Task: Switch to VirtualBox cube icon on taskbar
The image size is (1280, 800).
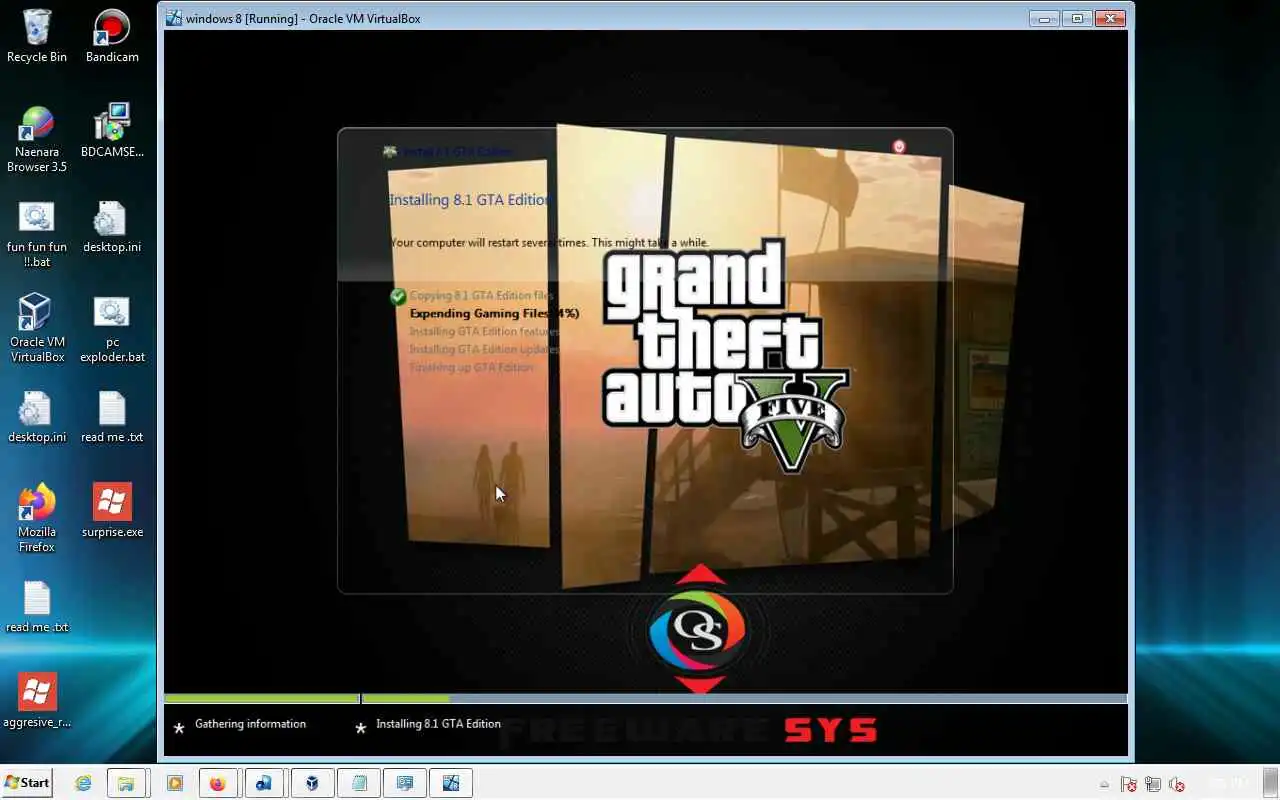Action: click(x=312, y=783)
